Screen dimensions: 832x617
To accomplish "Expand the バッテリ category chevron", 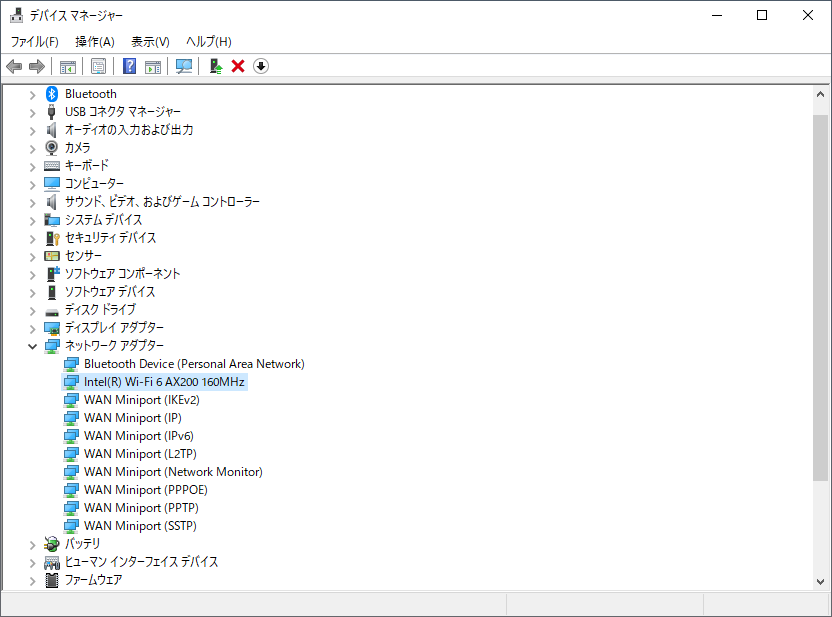I will click(x=32, y=545).
